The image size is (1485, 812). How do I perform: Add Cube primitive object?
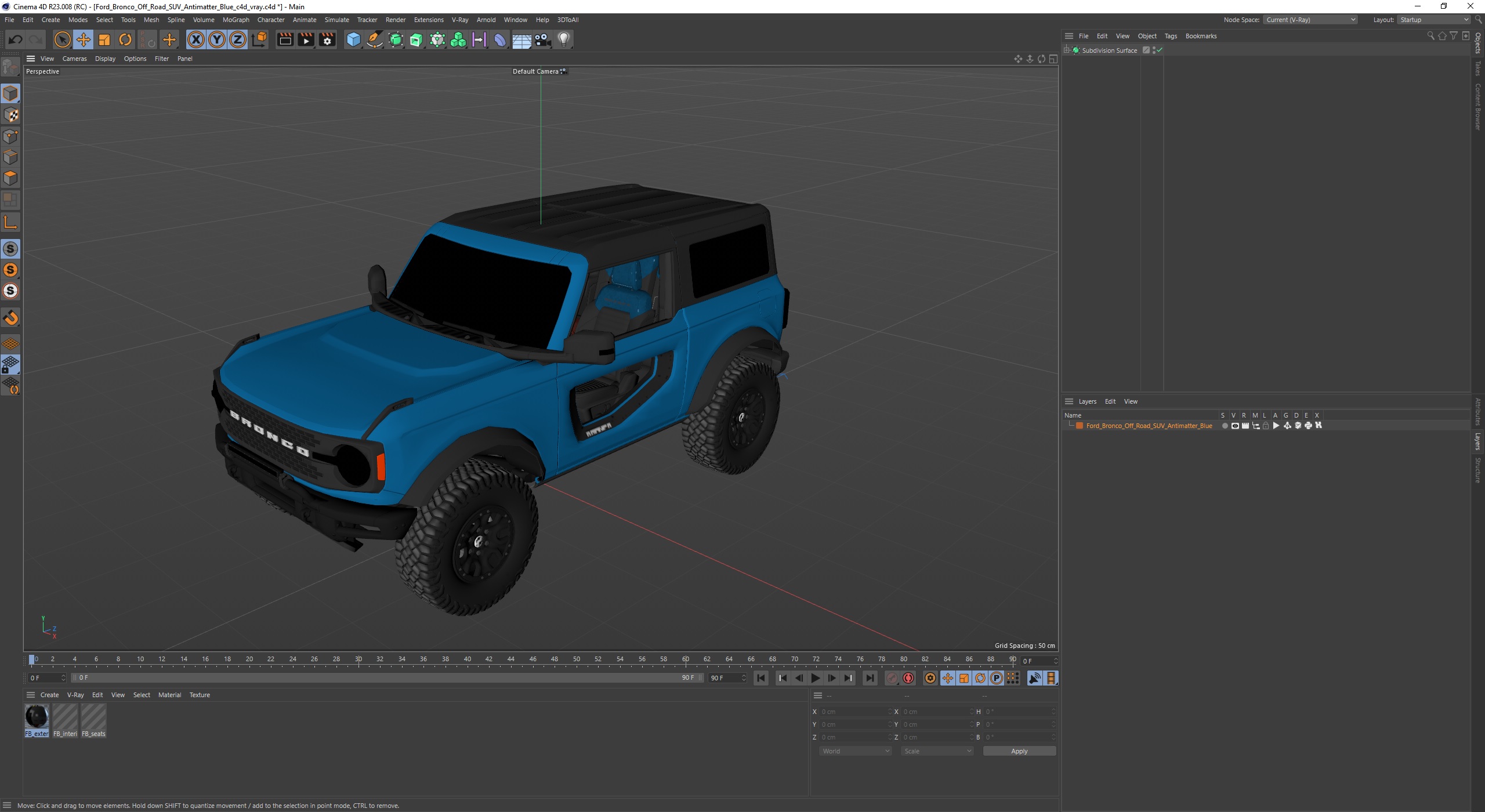(353, 39)
